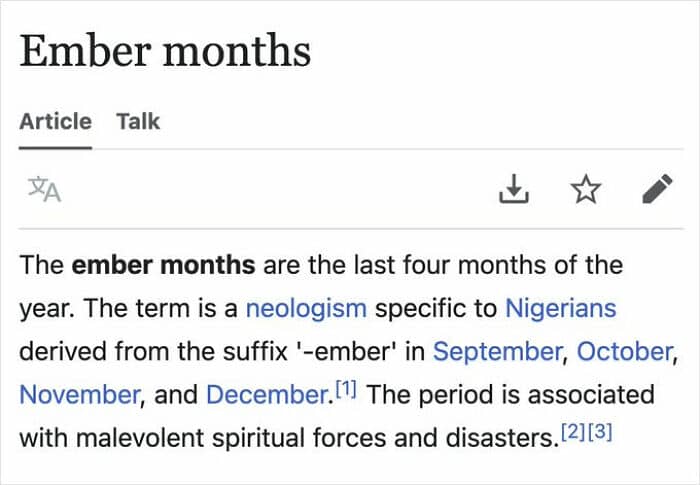
Task: Open footnote reference [2]
Action: [x=574, y=431]
